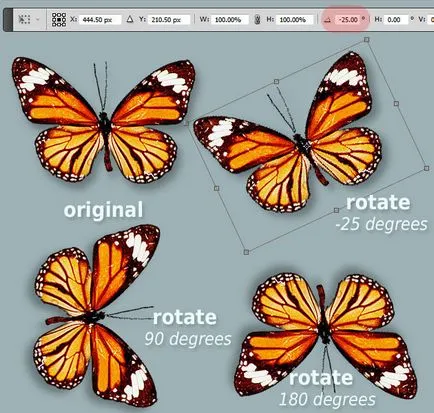Toggle relative positioning triangle between X and Y
434x413 pixels.
coord(130,20)
